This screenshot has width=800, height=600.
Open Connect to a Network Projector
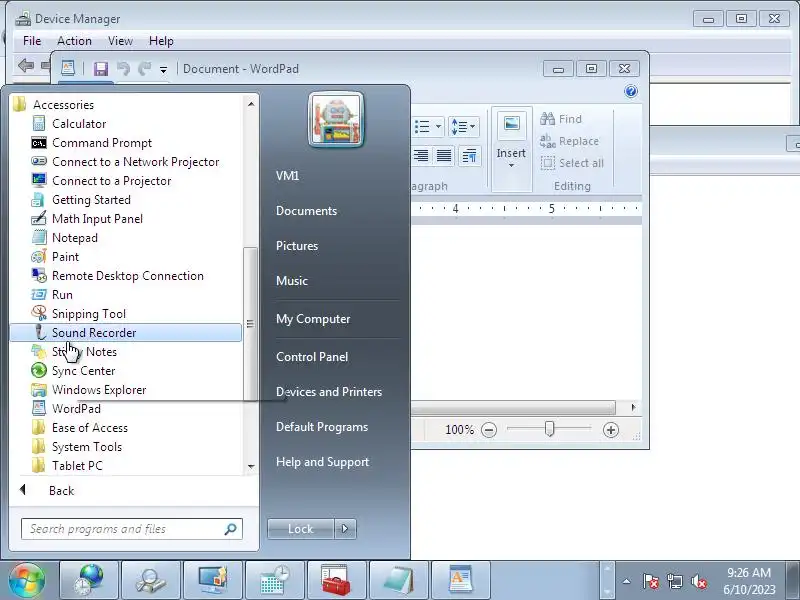135,162
